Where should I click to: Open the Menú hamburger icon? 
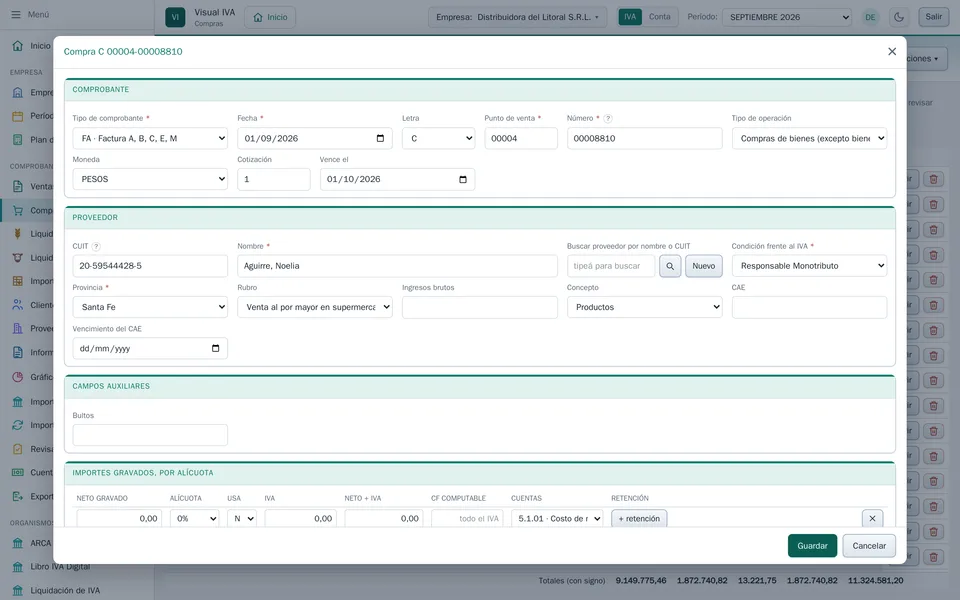(16, 14)
